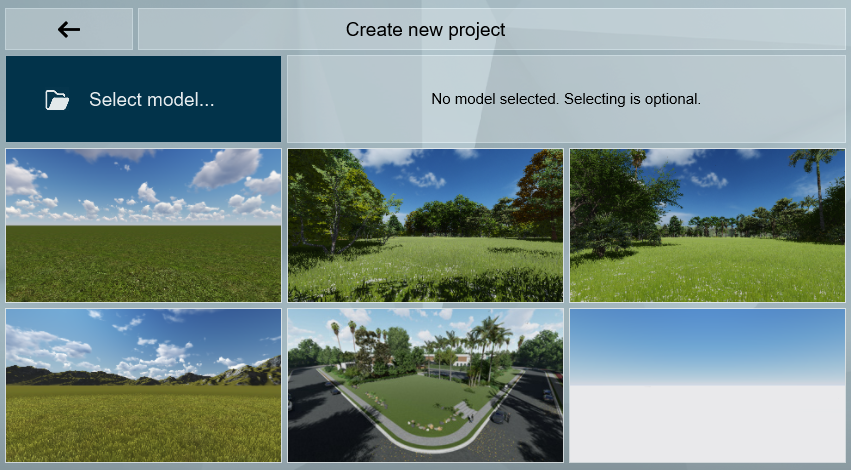Click the 'Select model...' text label
This screenshot has height=470, width=851.
[151, 100]
